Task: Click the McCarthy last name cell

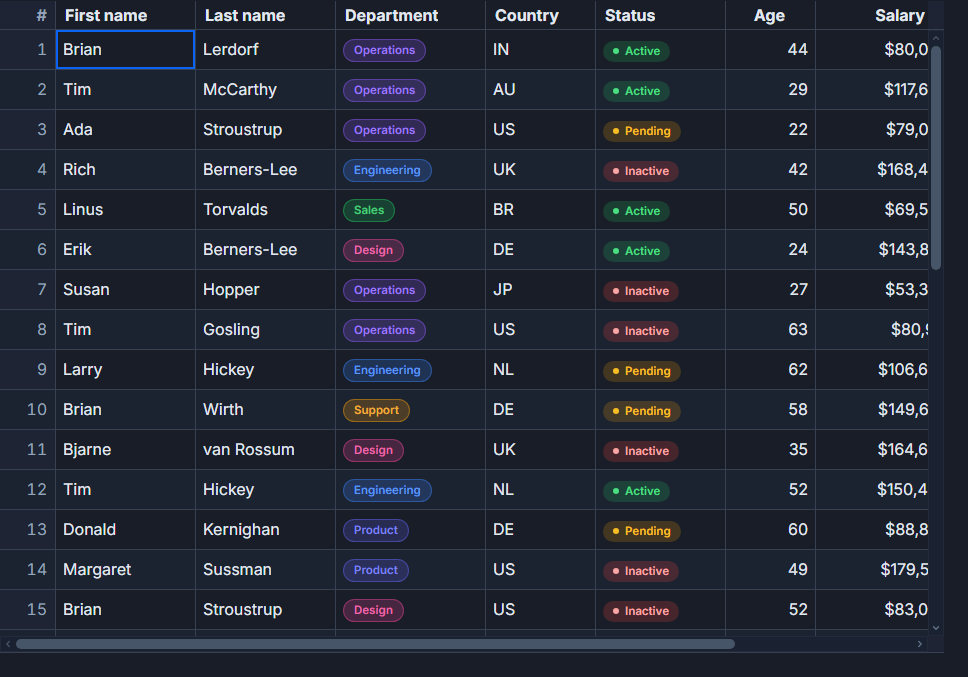Action: 265,89
